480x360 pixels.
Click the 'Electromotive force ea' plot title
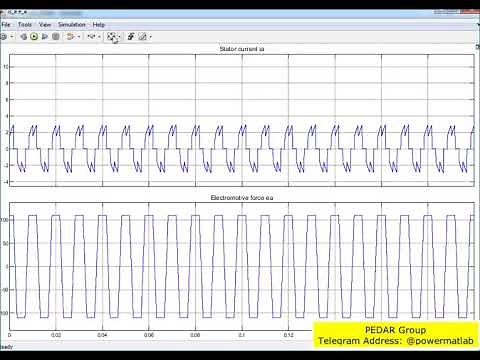(242, 198)
